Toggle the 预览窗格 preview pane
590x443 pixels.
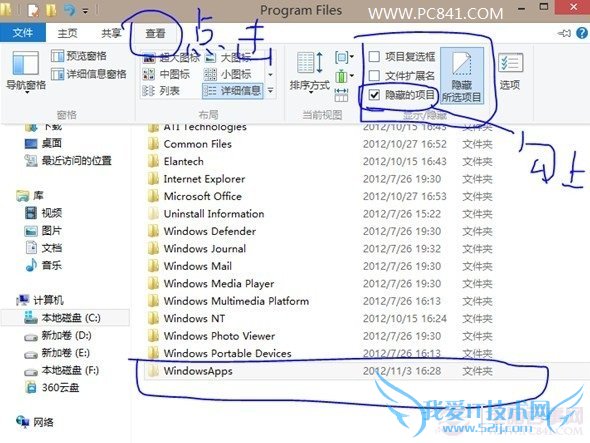pyautogui.click(x=79, y=56)
